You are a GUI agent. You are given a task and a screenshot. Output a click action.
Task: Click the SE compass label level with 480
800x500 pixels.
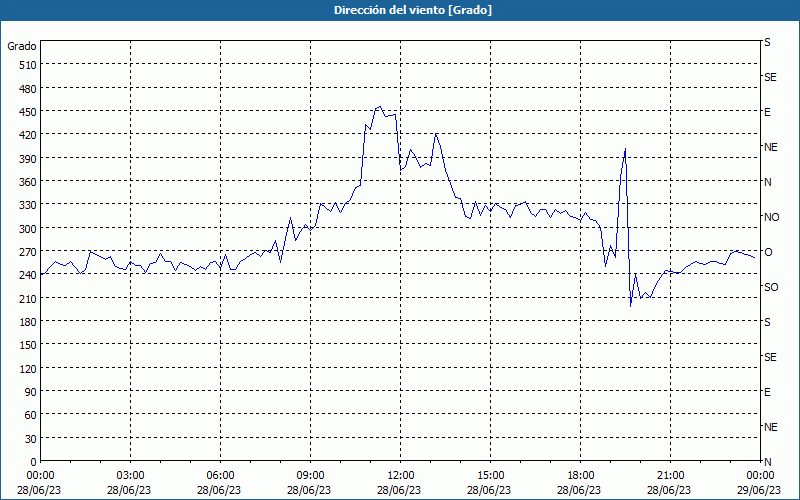(770, 77)
